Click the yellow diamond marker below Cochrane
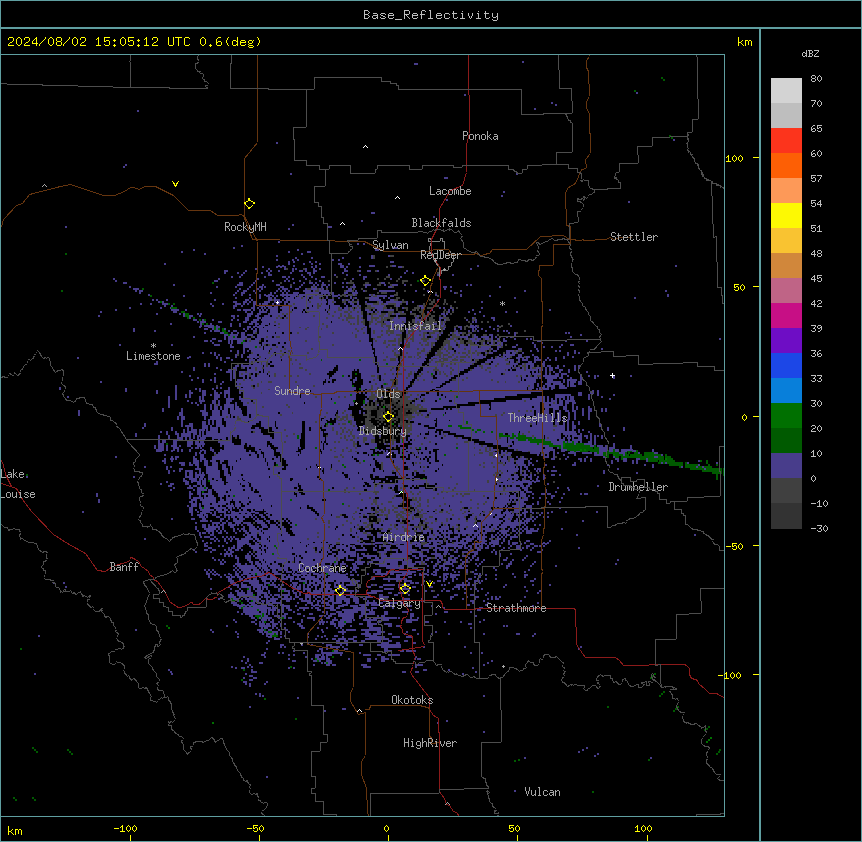Screen dimensions: 862x842 point(340,591)
